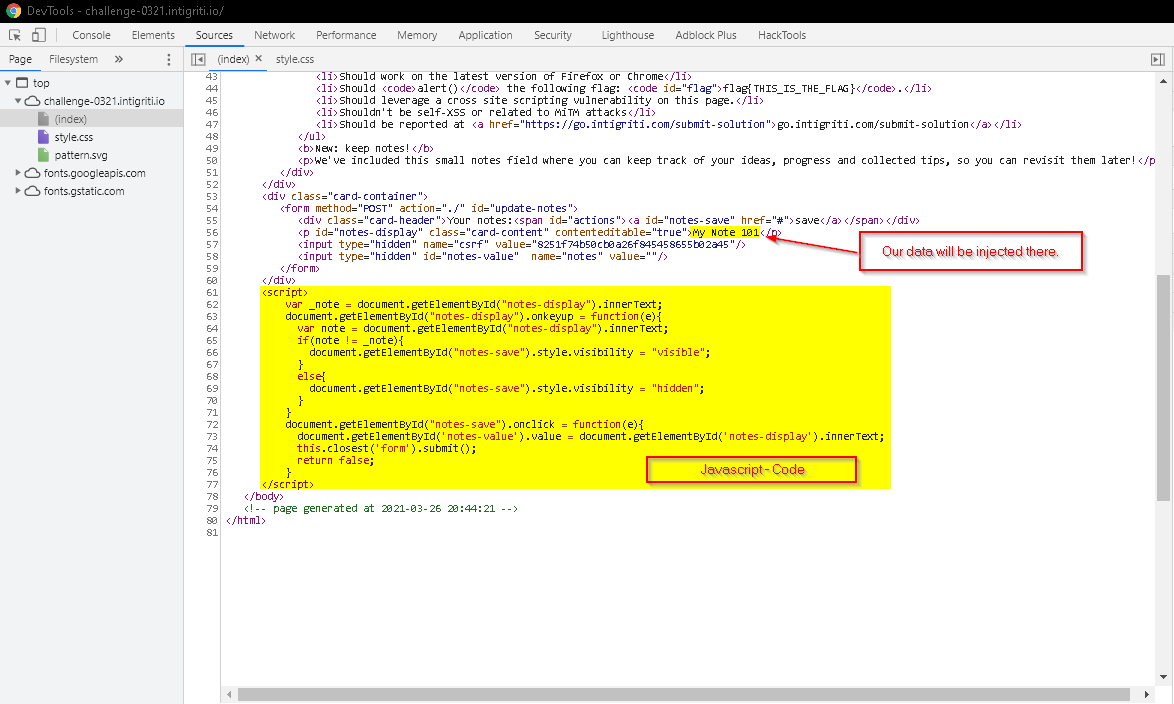The width and height of the screenshot is (1174, 704).
Task: Open the Console panel tab
Action: tap(91, 35)
